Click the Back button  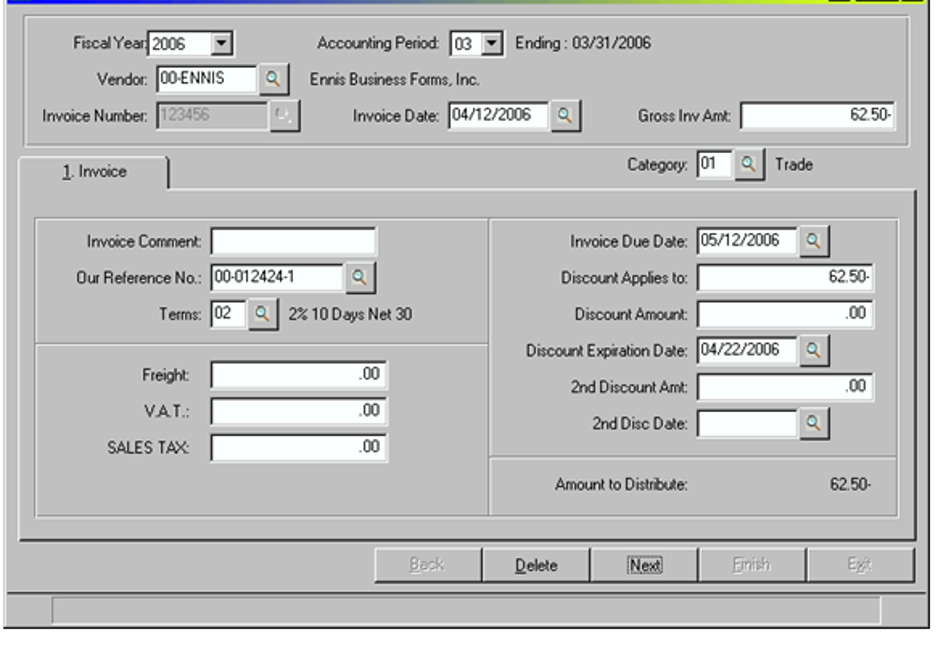(x=428, y=565)
